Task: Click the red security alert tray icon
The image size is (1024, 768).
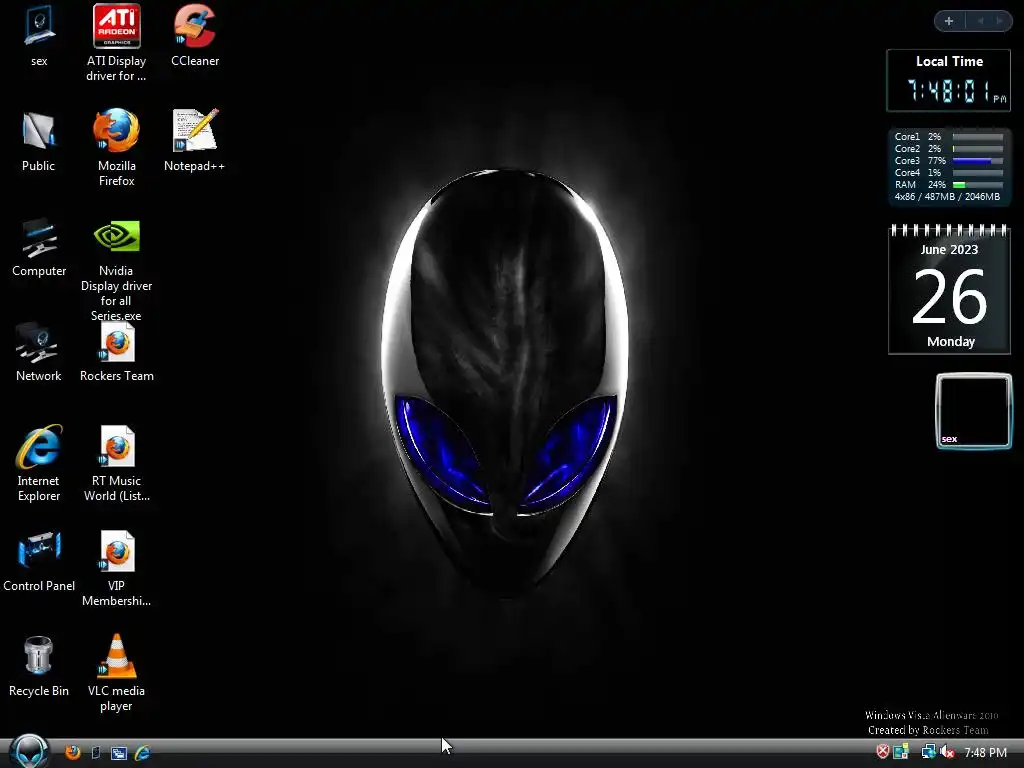Action: [882, 752]
